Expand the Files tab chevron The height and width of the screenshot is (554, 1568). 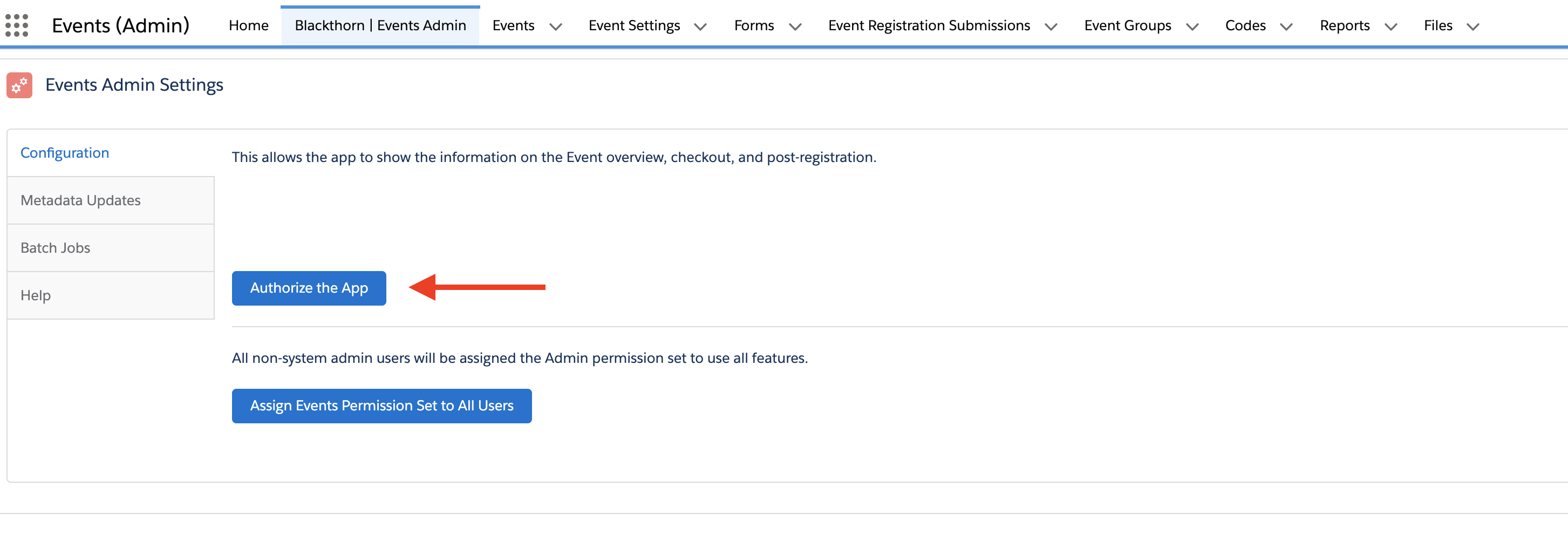(x=1472, y=27)
